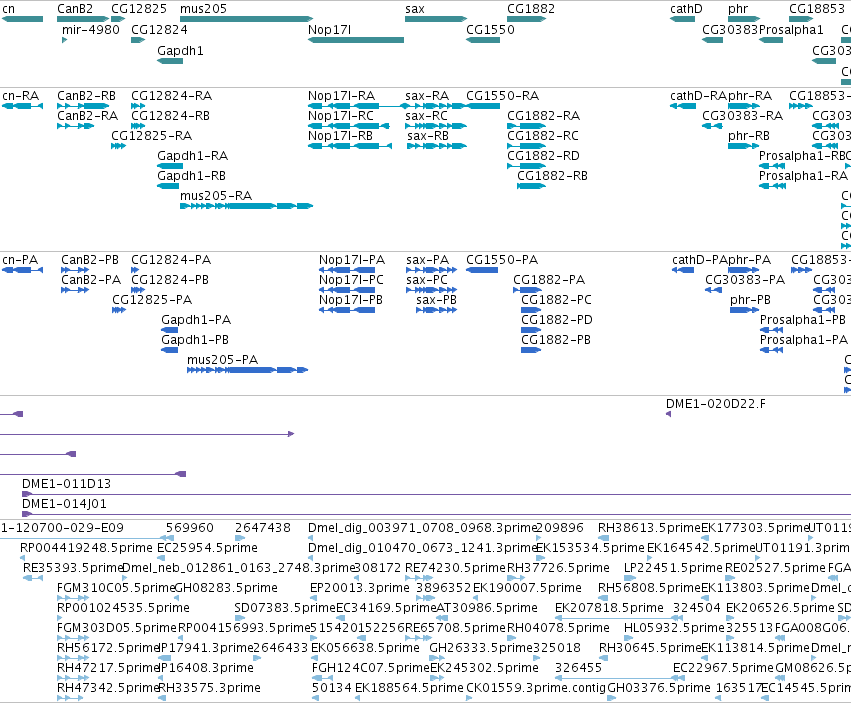Select the CG30383 gene bar
The image size is (851, 703).
712,40
